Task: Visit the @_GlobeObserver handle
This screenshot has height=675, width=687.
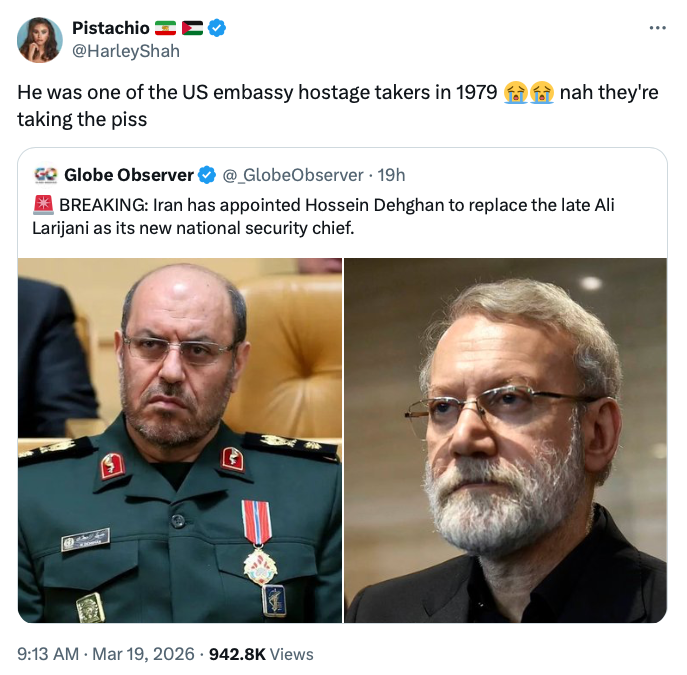Action: click(293, 175)
